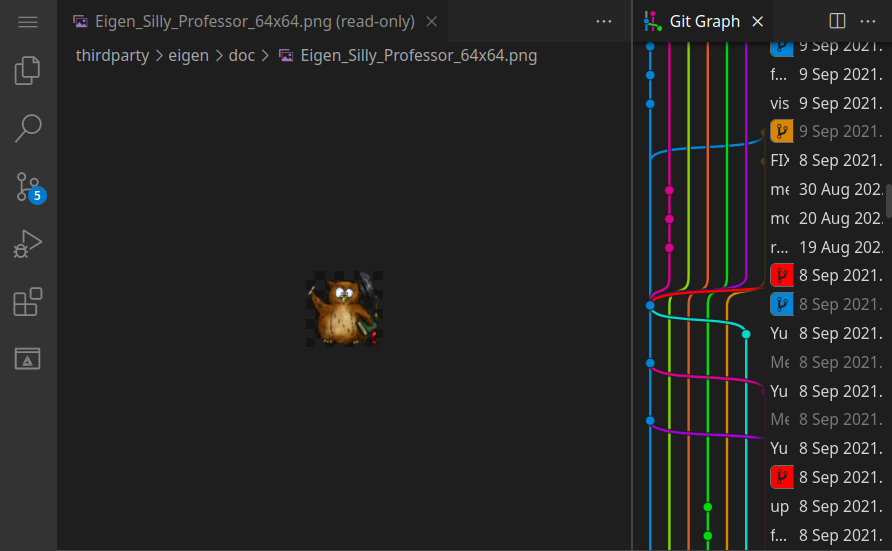This screenshot has height=551, width=892.
Task: Click the Git Graph vertical scrollbar
Action: 889,200
